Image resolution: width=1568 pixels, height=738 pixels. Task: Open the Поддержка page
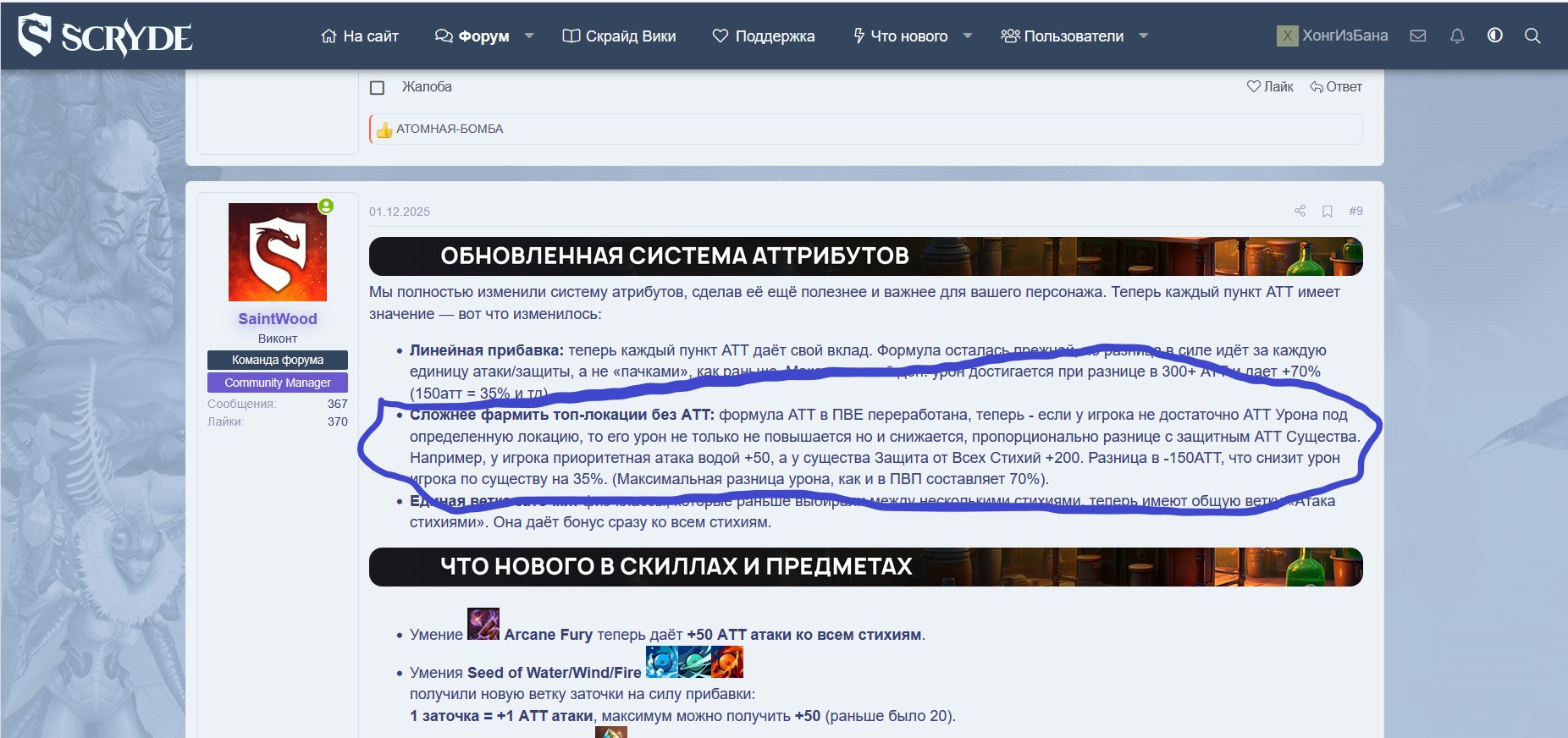tap(764, 36)
